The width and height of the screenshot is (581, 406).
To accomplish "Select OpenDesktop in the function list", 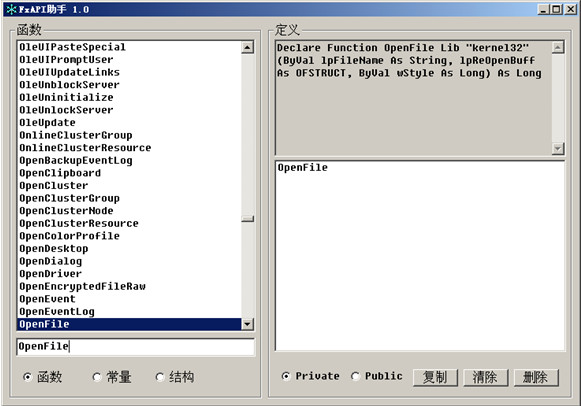I will (x=129, y=249).
